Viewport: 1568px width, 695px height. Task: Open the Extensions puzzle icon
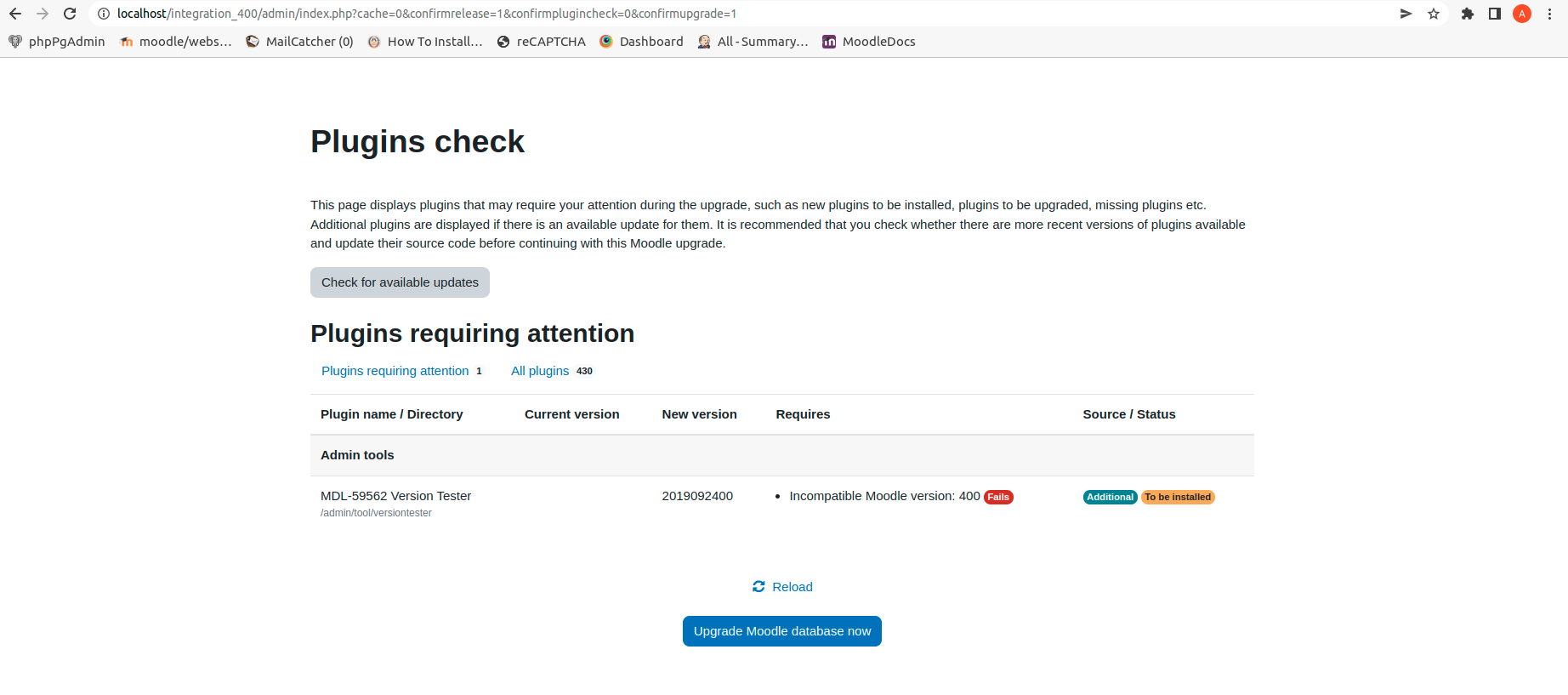[1467, 14]
